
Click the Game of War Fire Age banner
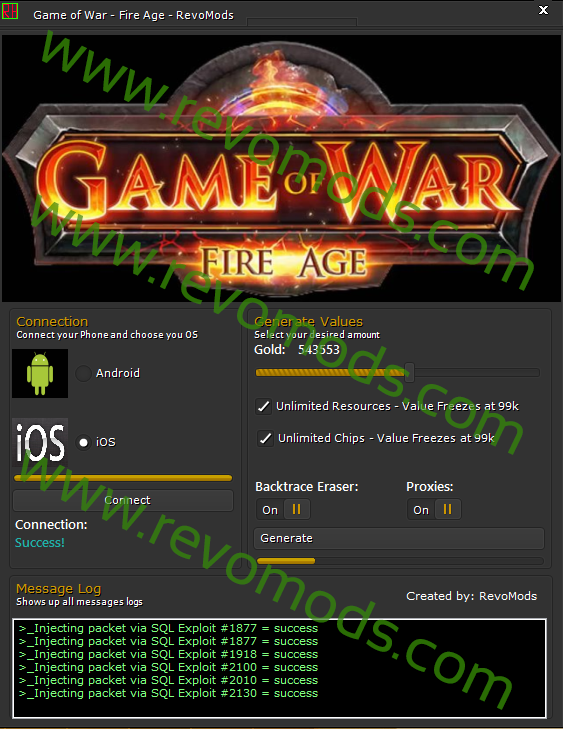[281, 168]
